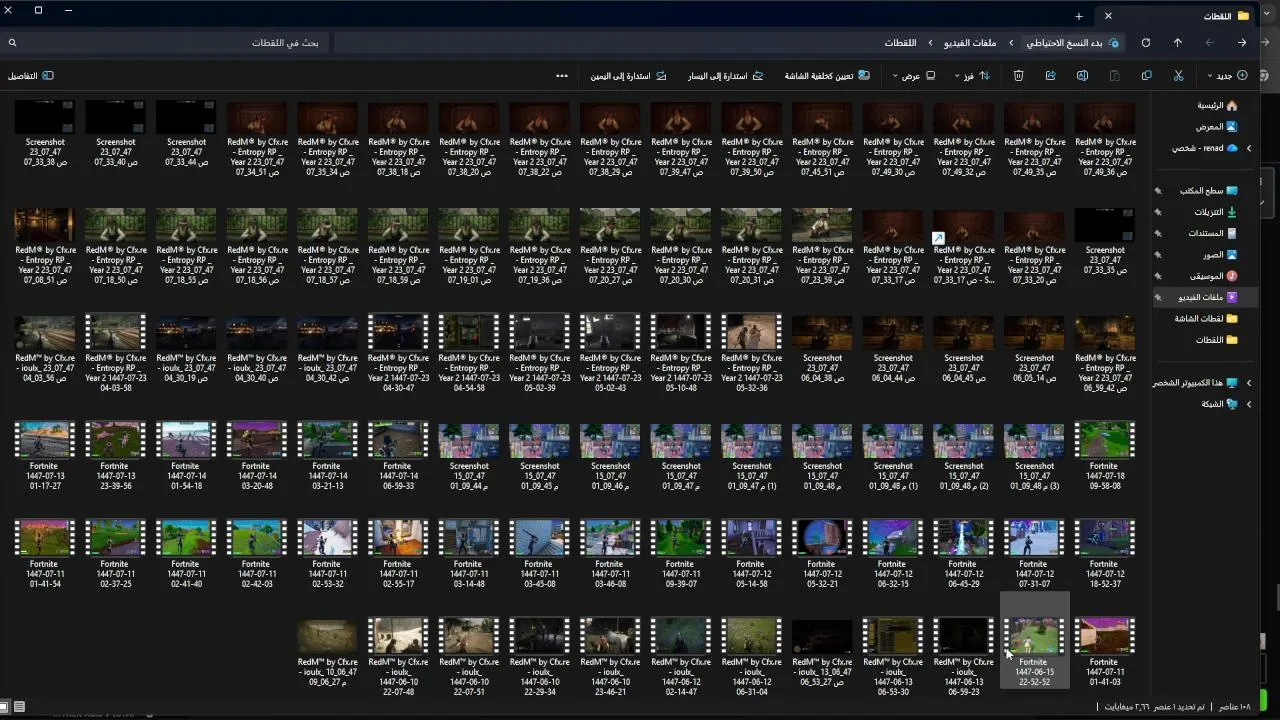
Task: Expand This PC (هذا الكمبيوتر الشخصي) node
Action: [x=1248, y=383]
